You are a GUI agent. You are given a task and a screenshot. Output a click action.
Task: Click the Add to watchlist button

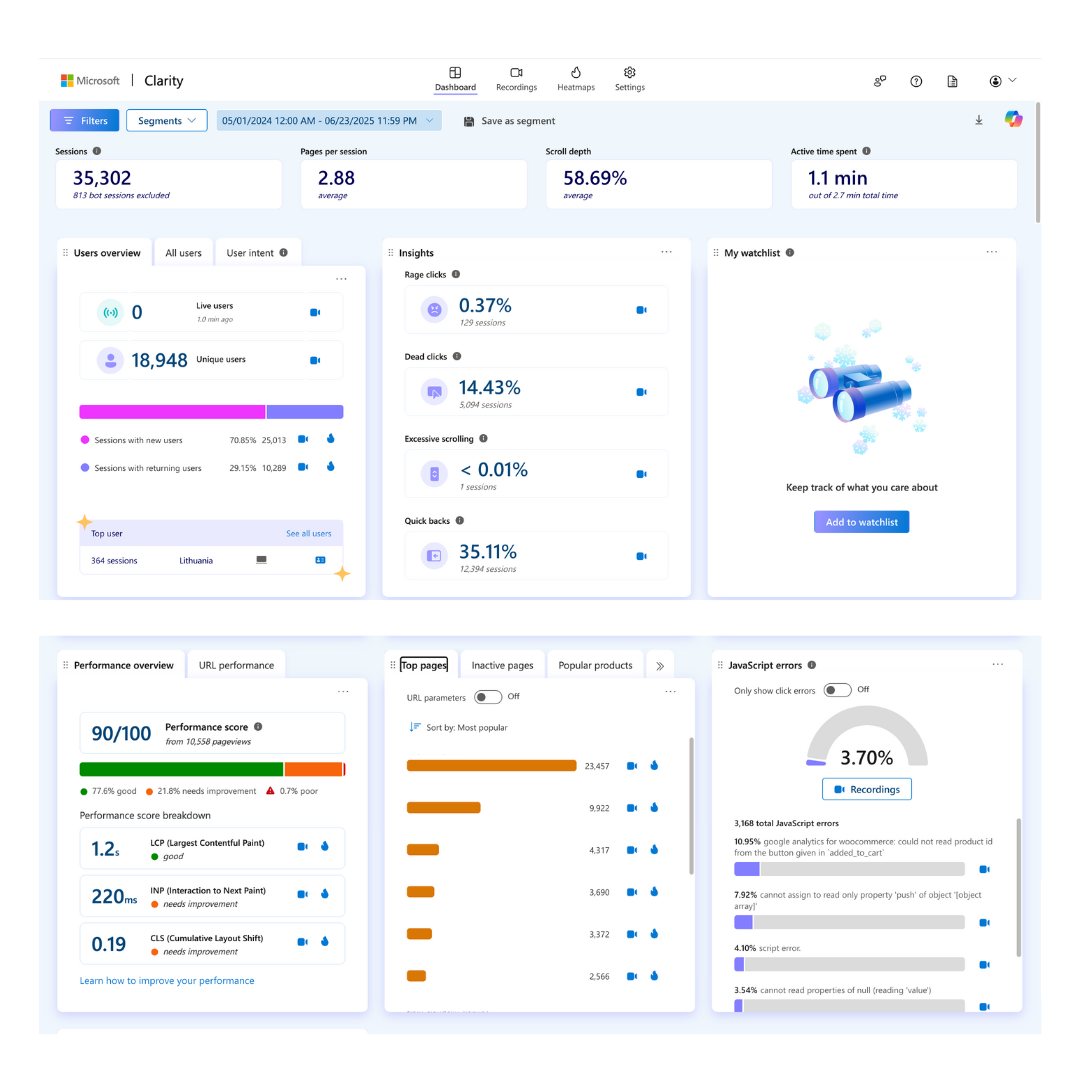point(861,522)
